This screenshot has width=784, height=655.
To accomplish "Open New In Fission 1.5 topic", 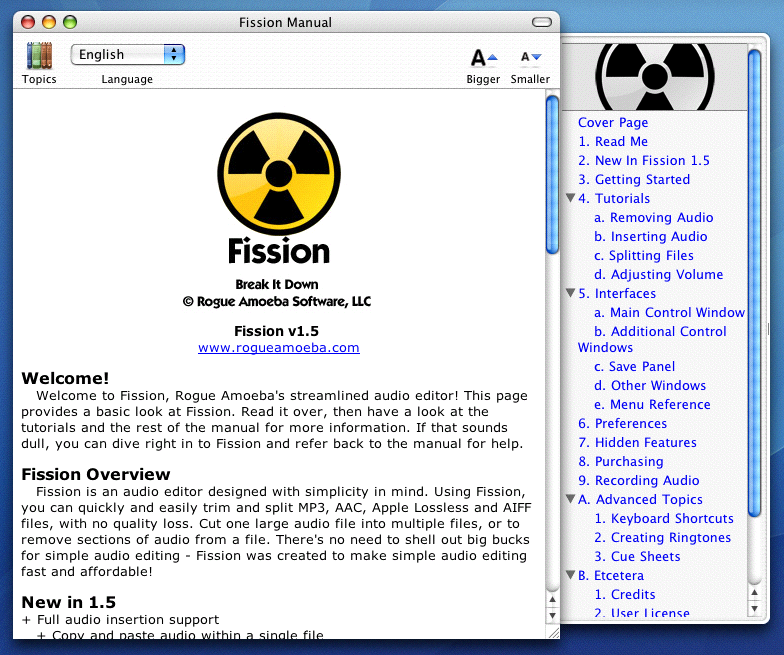I will [644, 160].
